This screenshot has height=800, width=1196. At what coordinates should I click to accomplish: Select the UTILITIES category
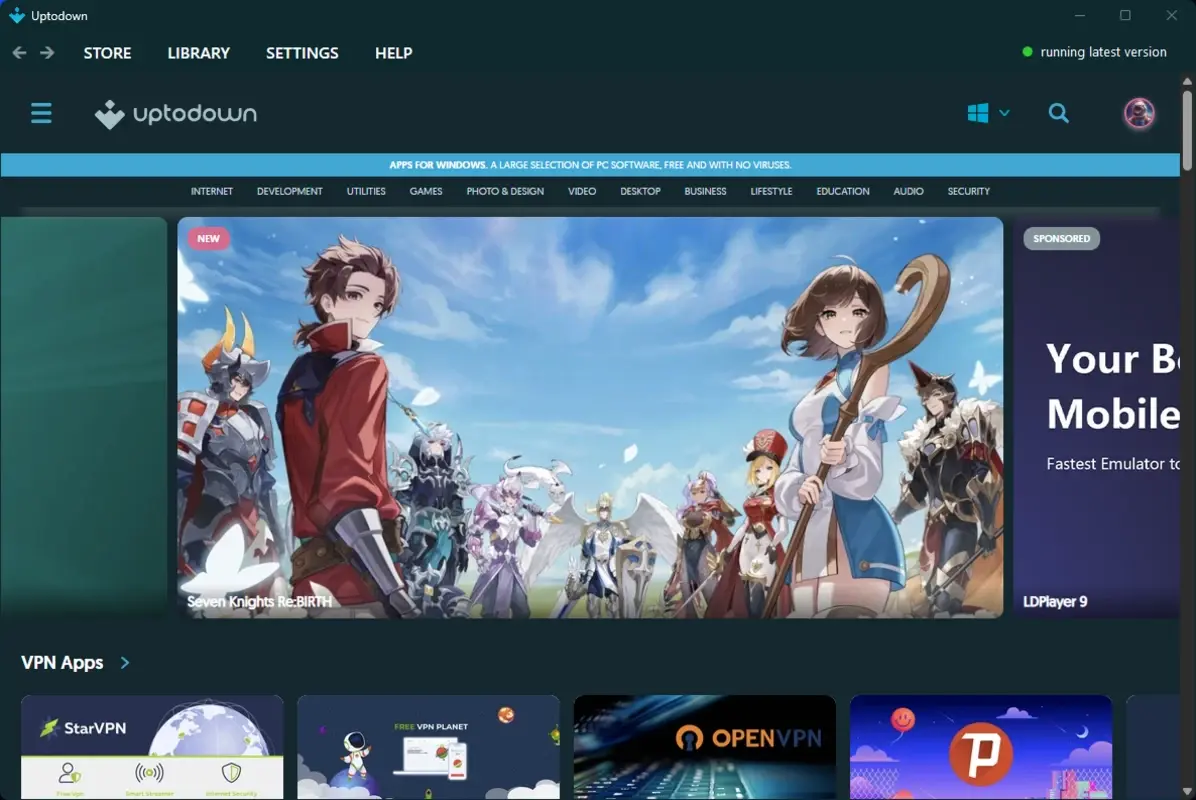(x=365, y=191)
